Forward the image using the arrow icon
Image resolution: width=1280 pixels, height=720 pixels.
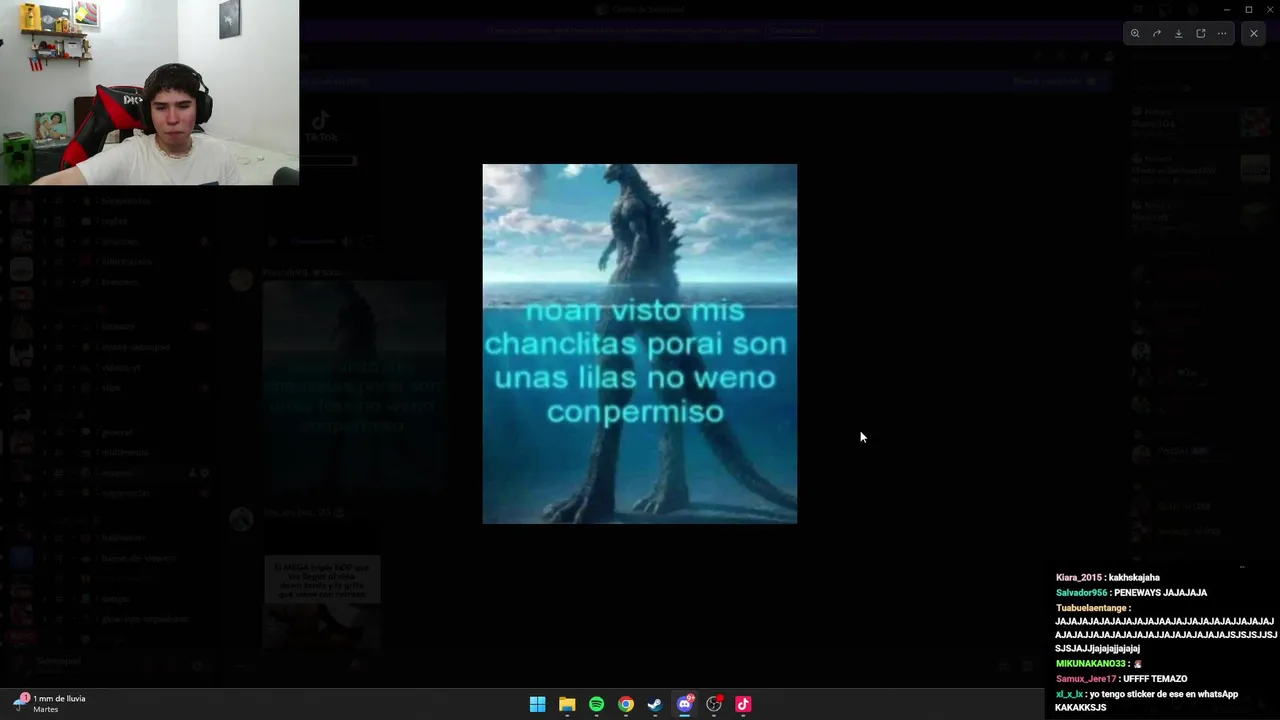tap(1157, 33)
